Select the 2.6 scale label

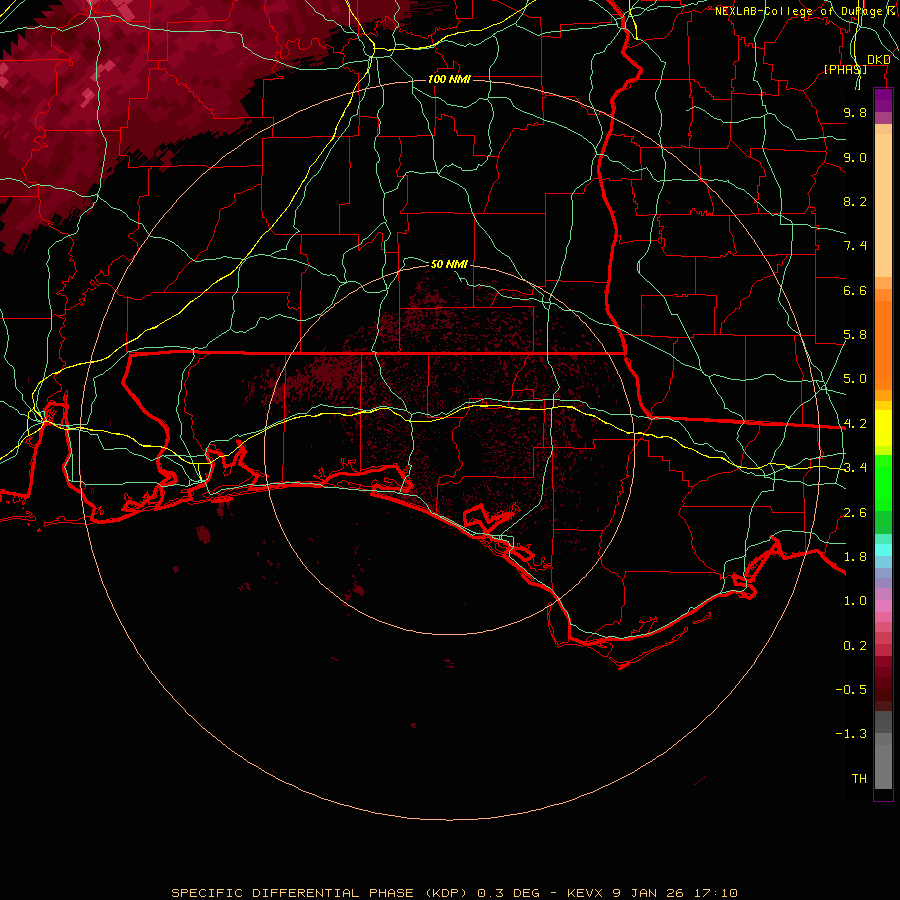(855, 513)
